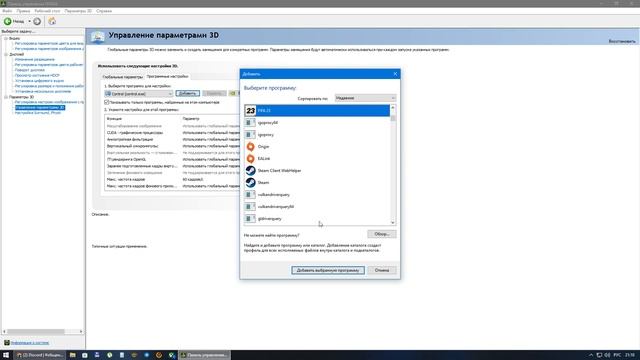Select the gldriverquery entry

click(x=317, y=219)
